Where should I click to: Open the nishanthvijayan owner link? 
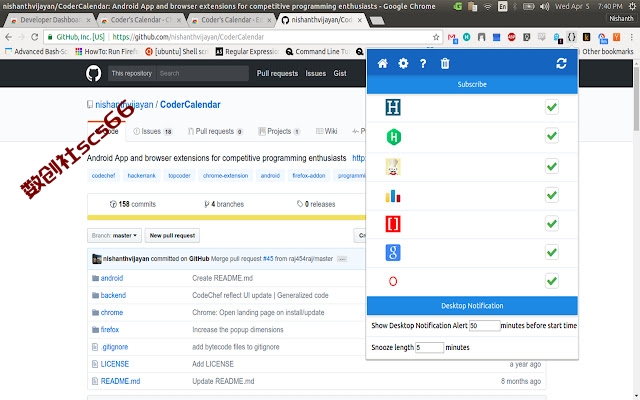124,104
